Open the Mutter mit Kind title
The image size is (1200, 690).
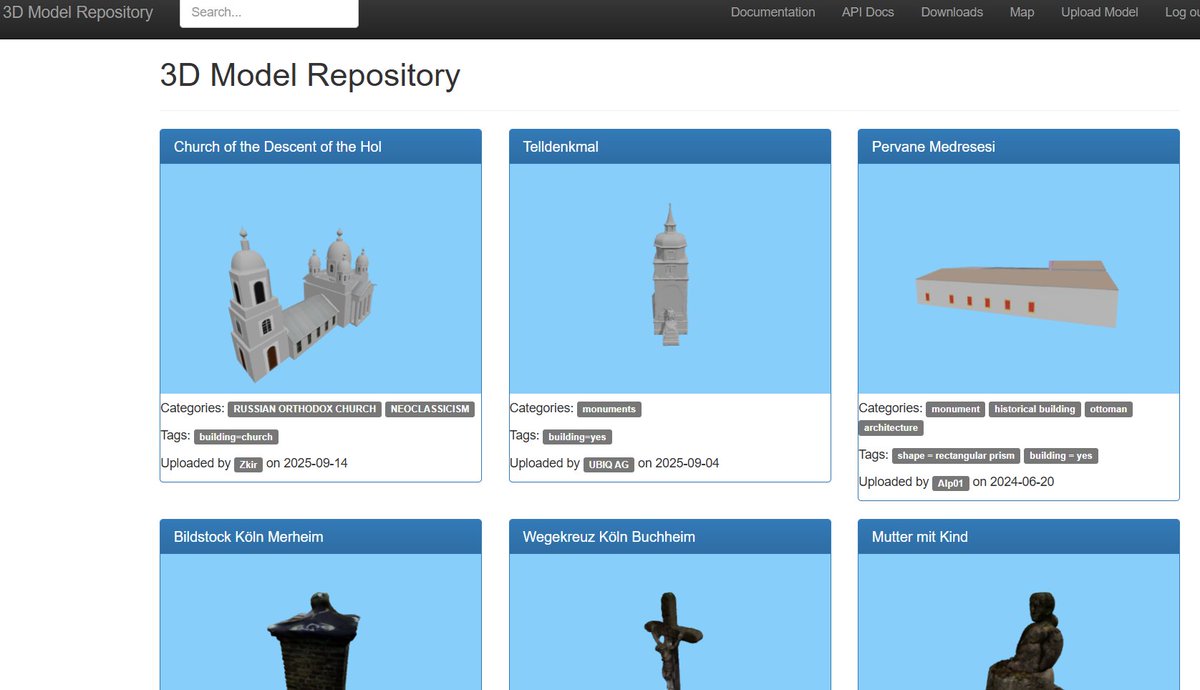click(920, 537)
